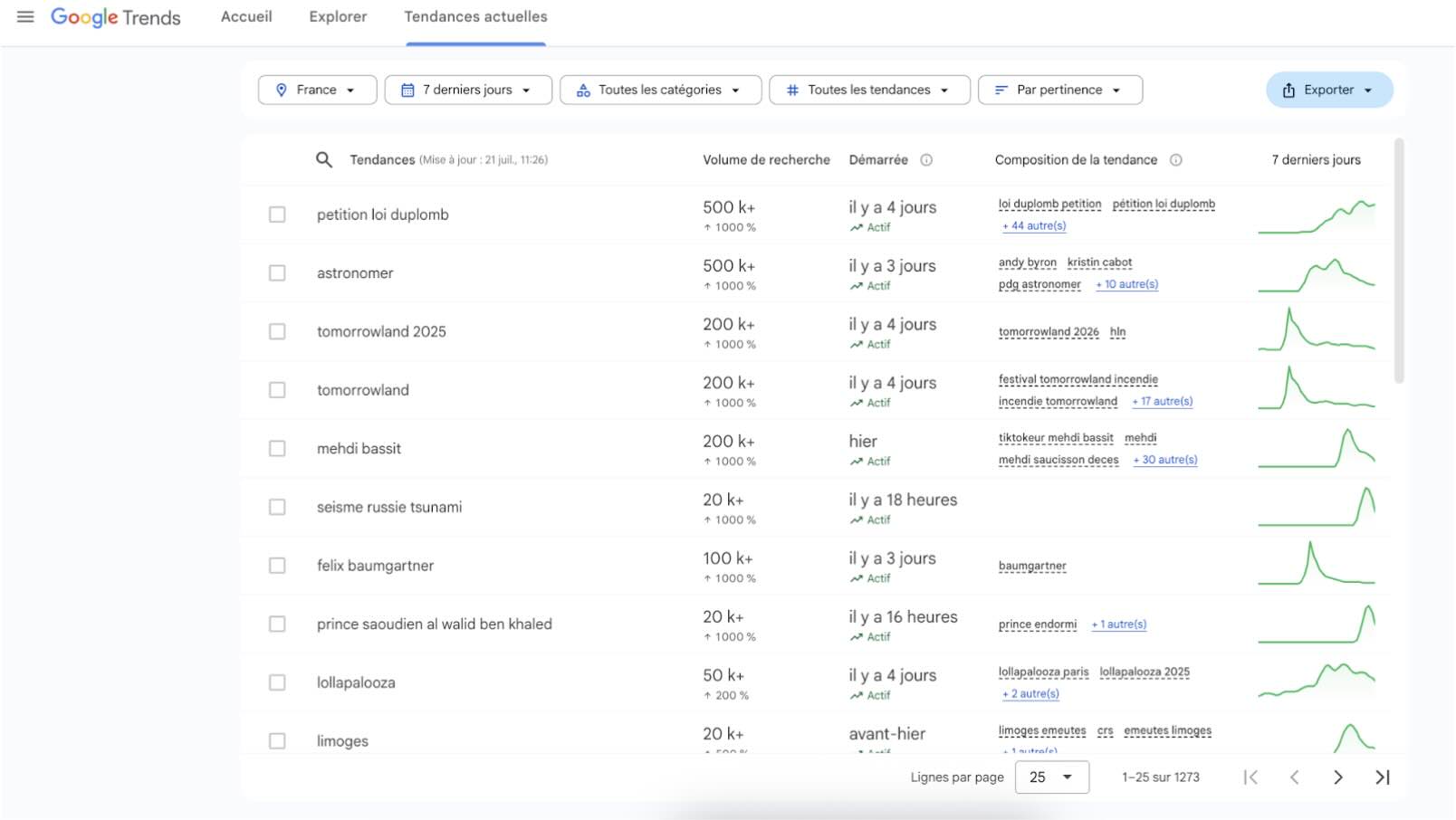Open trend sparkline for felix baumgartner
This screenshot has height=820, width=1456.
pos(1317,563)
